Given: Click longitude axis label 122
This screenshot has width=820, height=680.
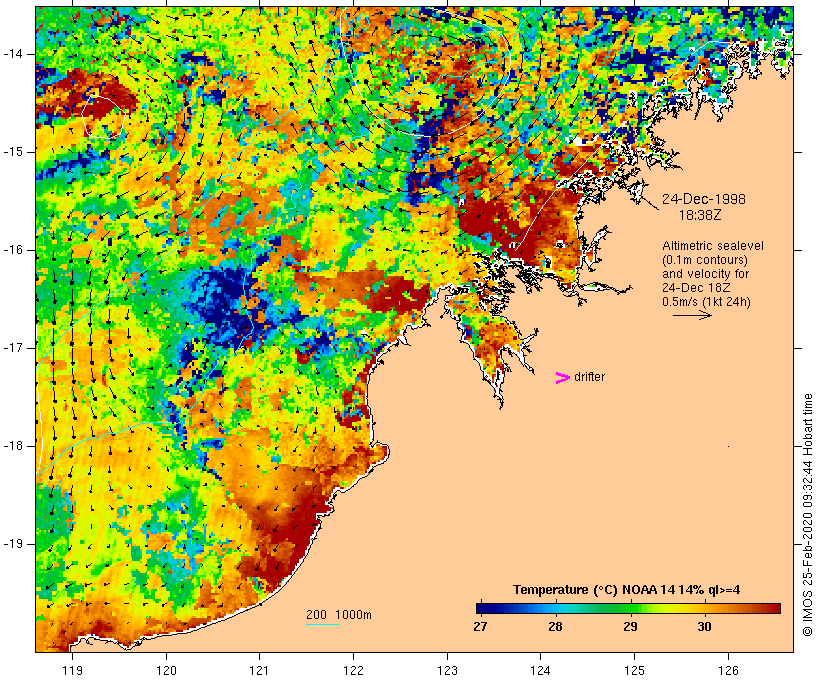Looking at the screenshot, I should pyautogui.click(x=354, y=670).
